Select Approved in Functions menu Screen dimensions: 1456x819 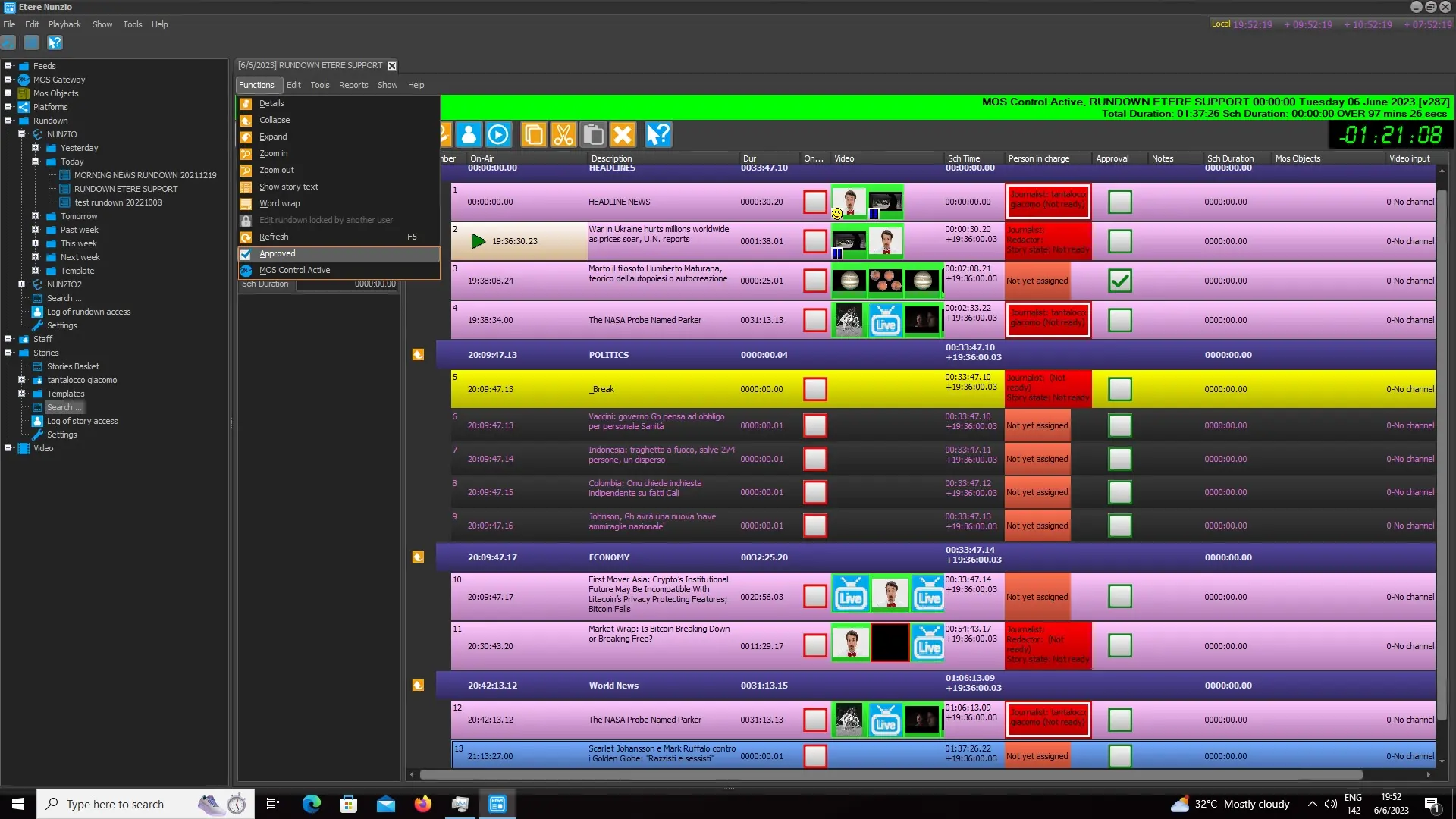[278, 253]
